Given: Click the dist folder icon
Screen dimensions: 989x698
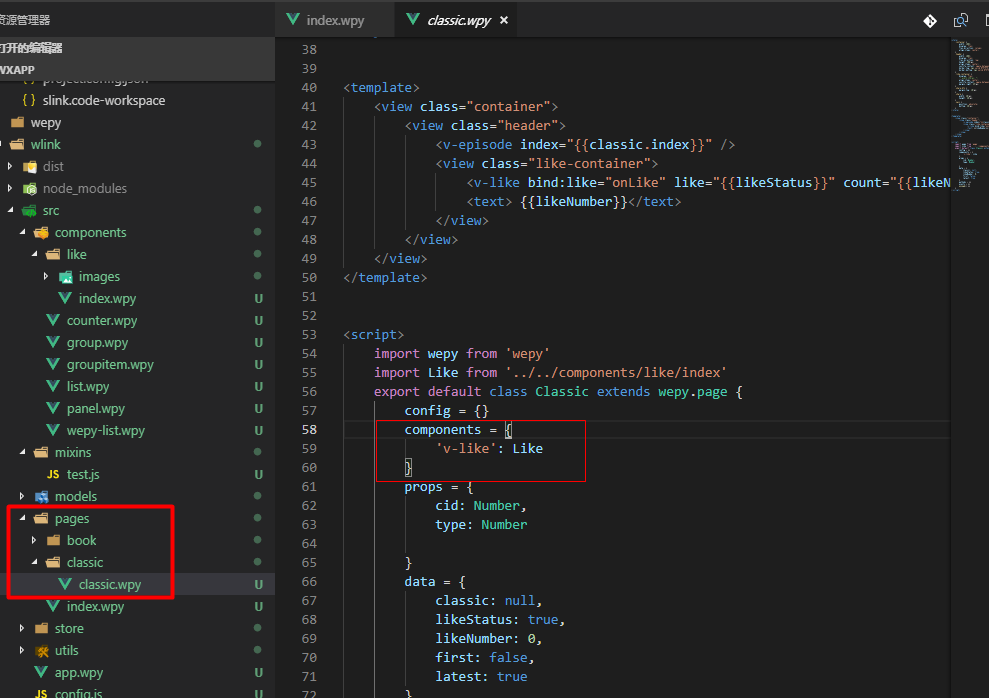Looking at the screenshot, I should 30,166.
